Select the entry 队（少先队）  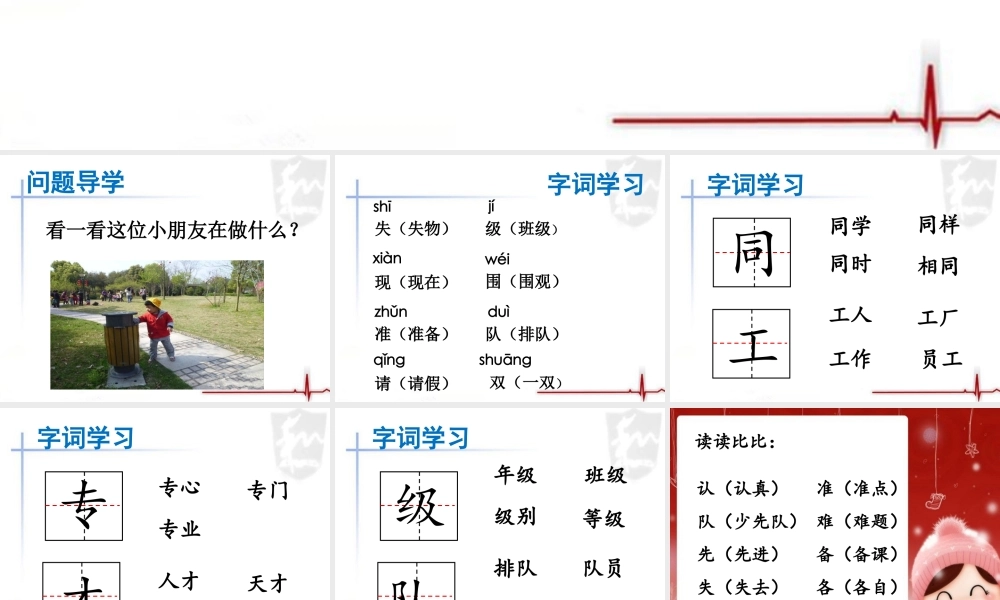tap(747, 522)
